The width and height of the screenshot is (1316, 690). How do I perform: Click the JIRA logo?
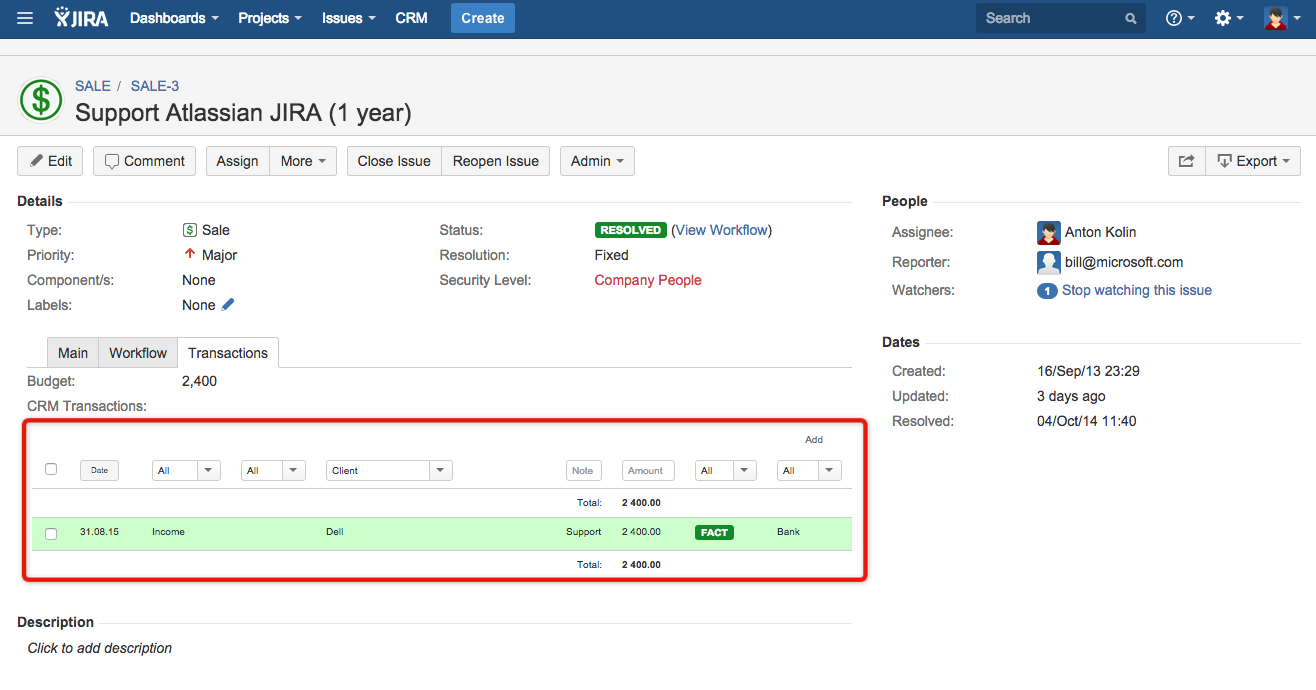pos(82,18)
